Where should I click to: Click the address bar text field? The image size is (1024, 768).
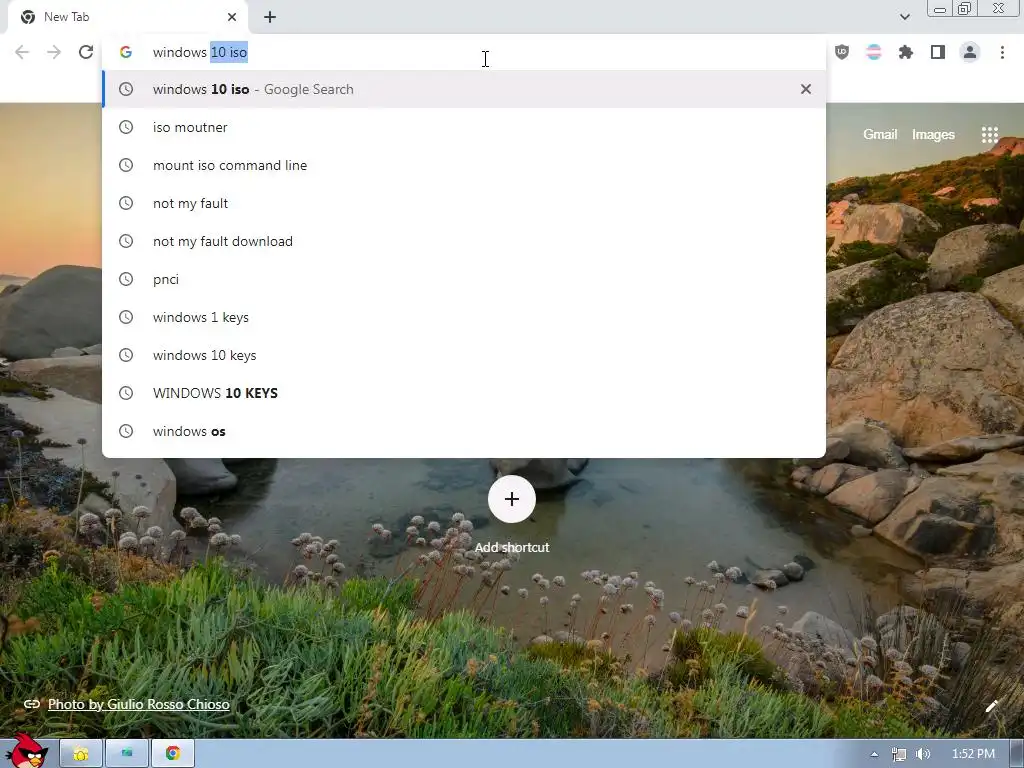[464, 52]
